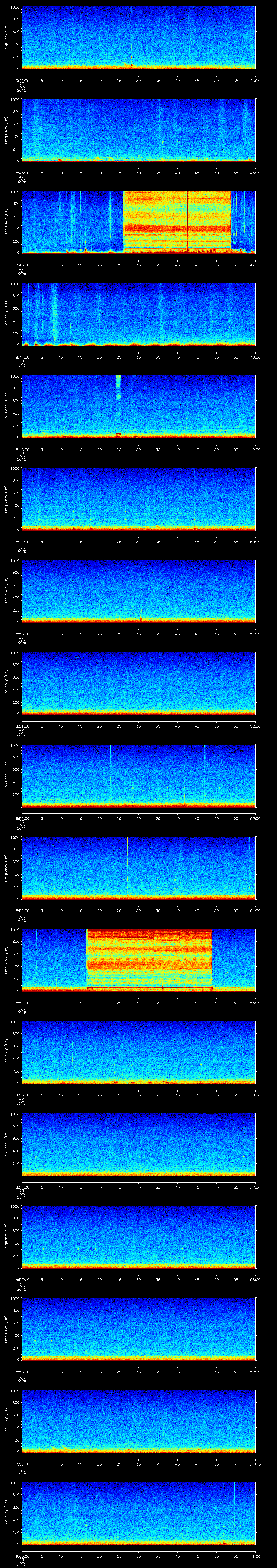The image size is (277, 1568).
Task: Select the spectrogram panel starting at 8:44:00
Action: tap(138, 38)
